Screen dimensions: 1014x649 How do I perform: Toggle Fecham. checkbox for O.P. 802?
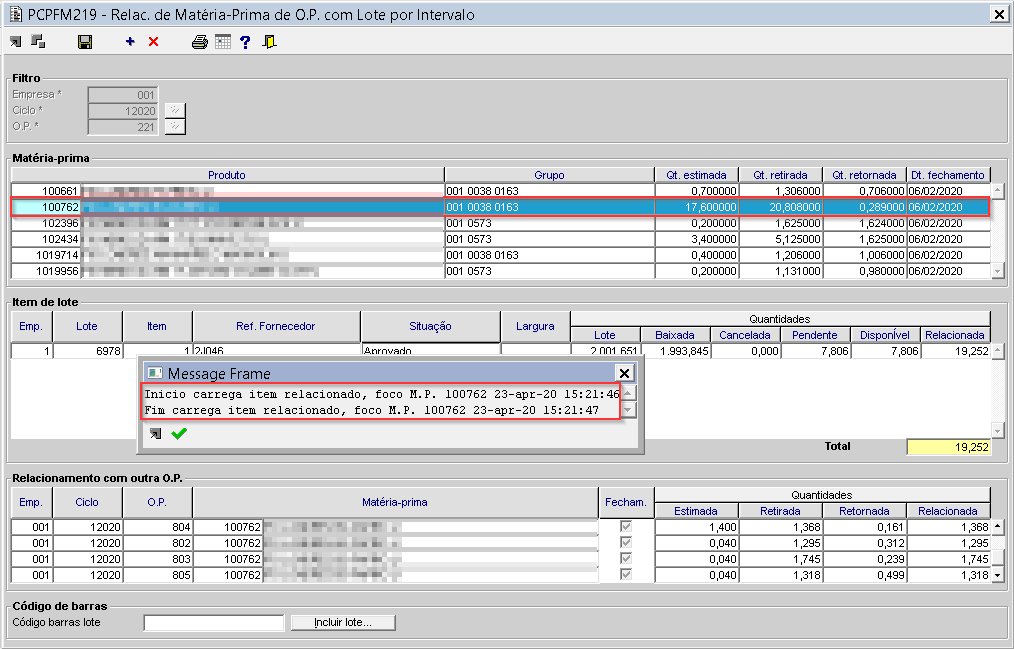click(x=626, y=543)
